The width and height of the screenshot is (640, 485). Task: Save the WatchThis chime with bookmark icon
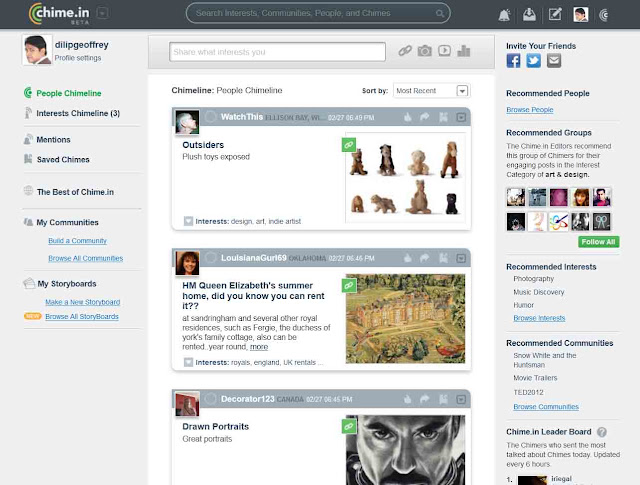[443, 118]
